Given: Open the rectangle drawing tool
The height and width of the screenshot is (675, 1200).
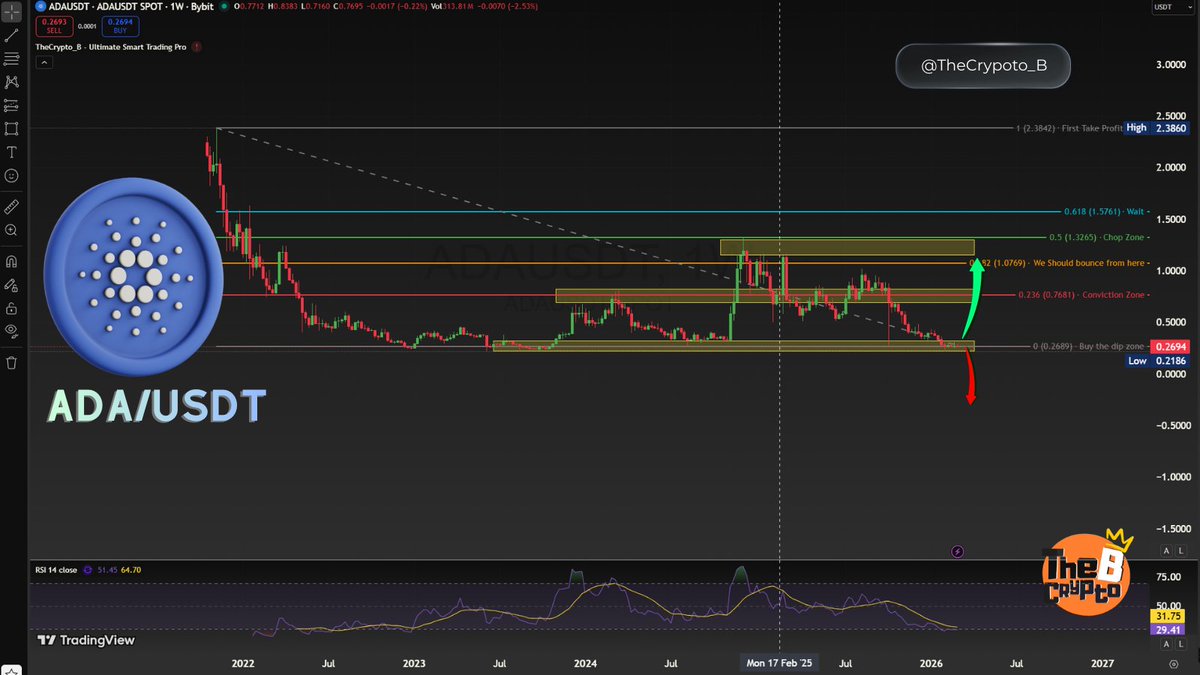Looking at the screenshot, I should click(12, 128).
